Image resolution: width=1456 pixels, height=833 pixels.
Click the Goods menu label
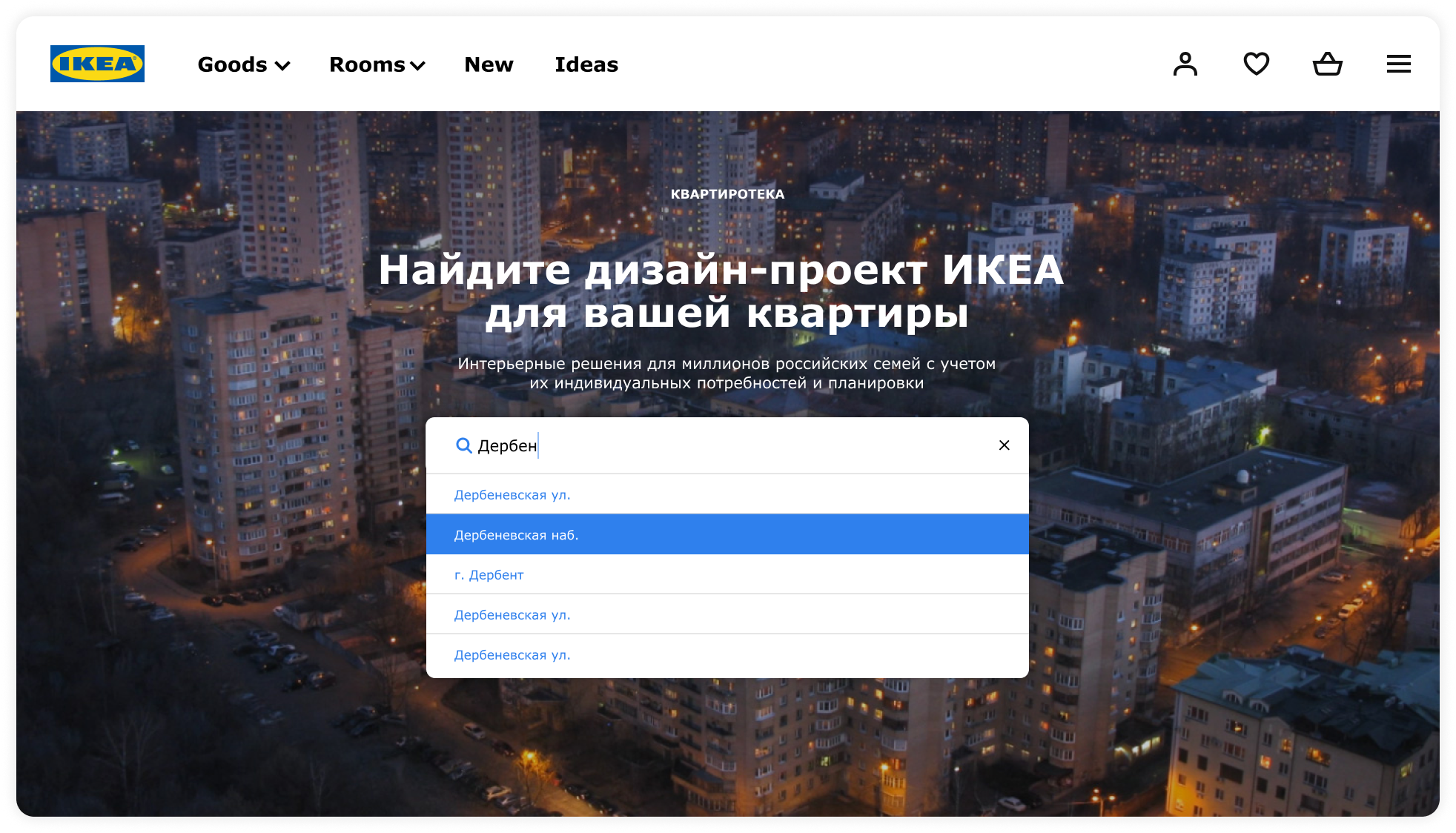(x=232, y=64)
